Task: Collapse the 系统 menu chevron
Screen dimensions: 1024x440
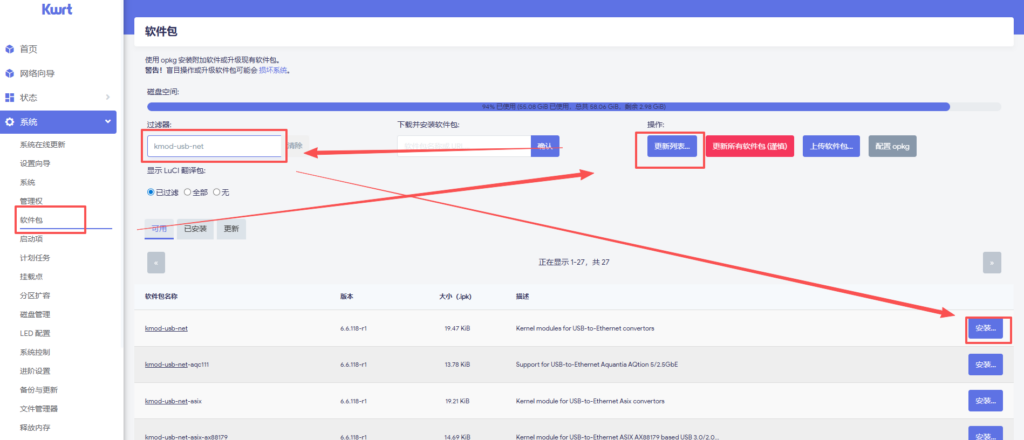Action: tap(108, 121)
